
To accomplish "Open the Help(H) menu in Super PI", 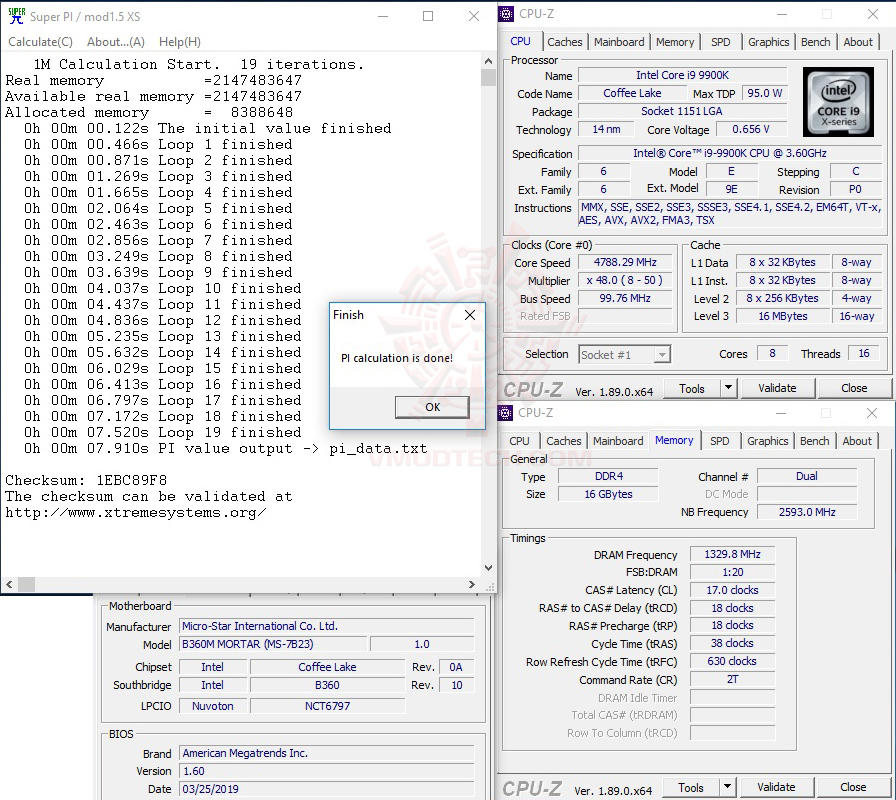I will 179,42.
